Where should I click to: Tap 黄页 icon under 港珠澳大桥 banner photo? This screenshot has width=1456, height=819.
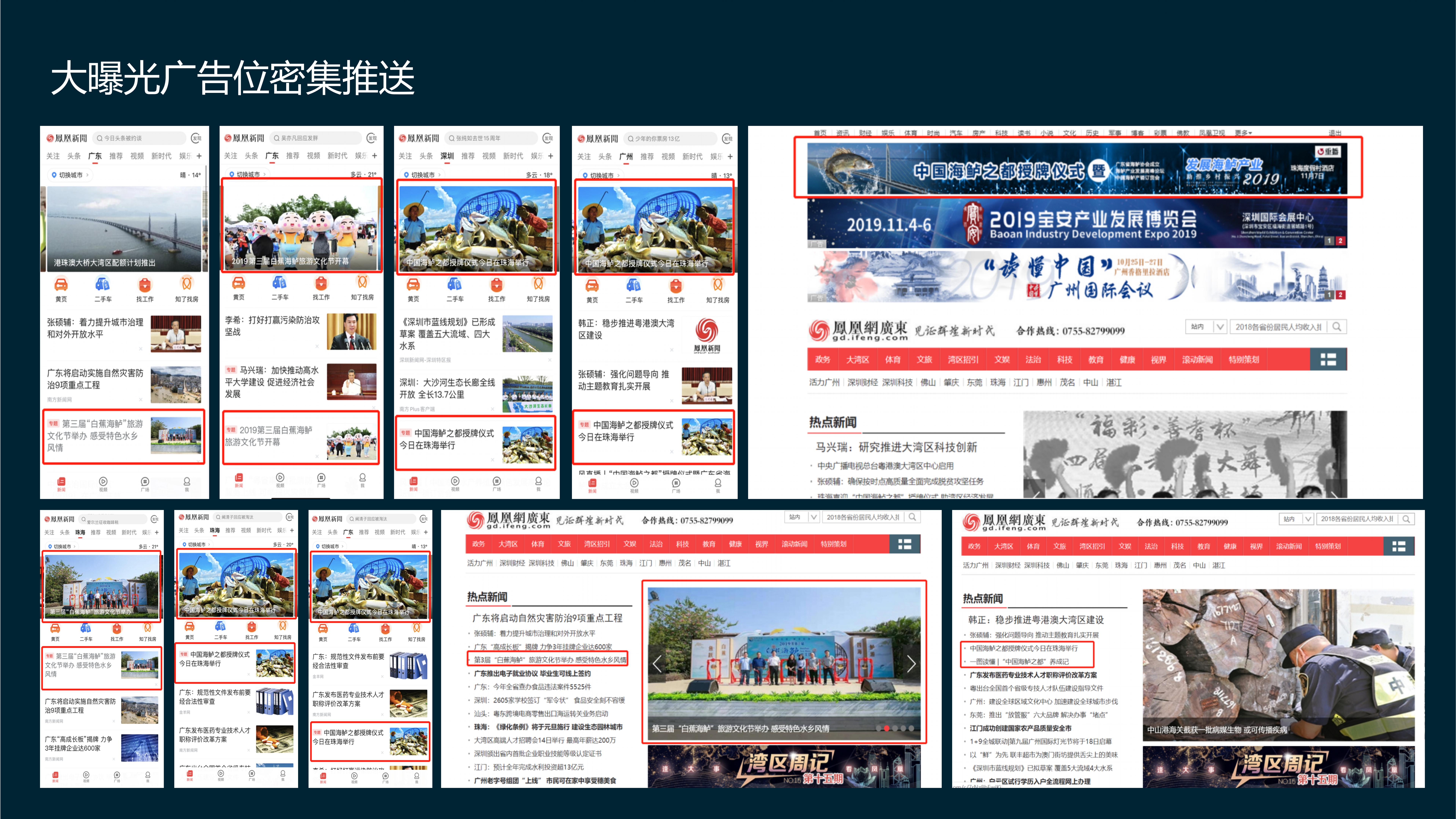[61, 284]
